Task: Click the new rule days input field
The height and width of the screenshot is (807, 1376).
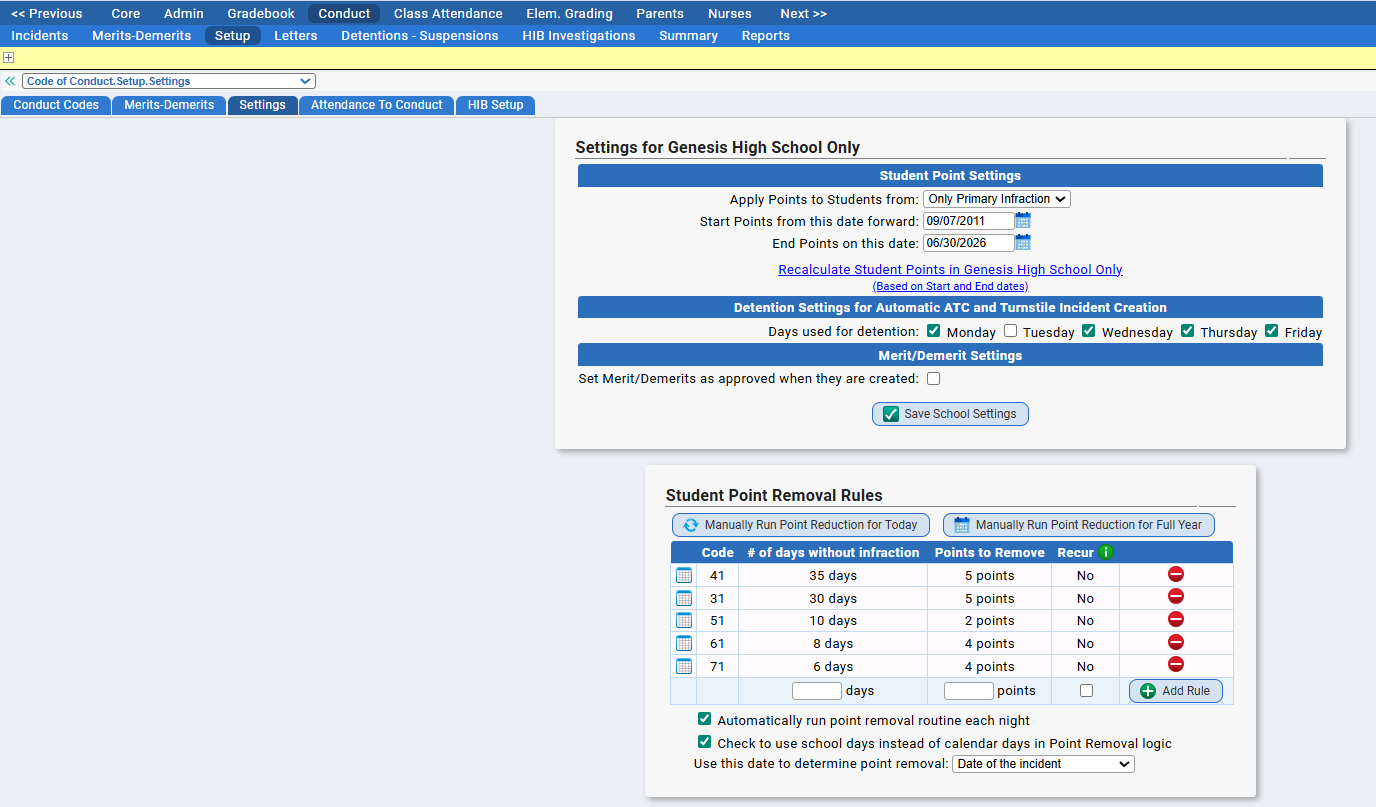Action: tap(817, 691)
